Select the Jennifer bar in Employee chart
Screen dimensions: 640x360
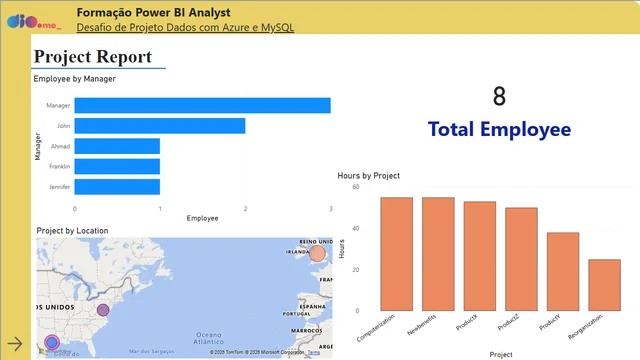tap(117, 187)
